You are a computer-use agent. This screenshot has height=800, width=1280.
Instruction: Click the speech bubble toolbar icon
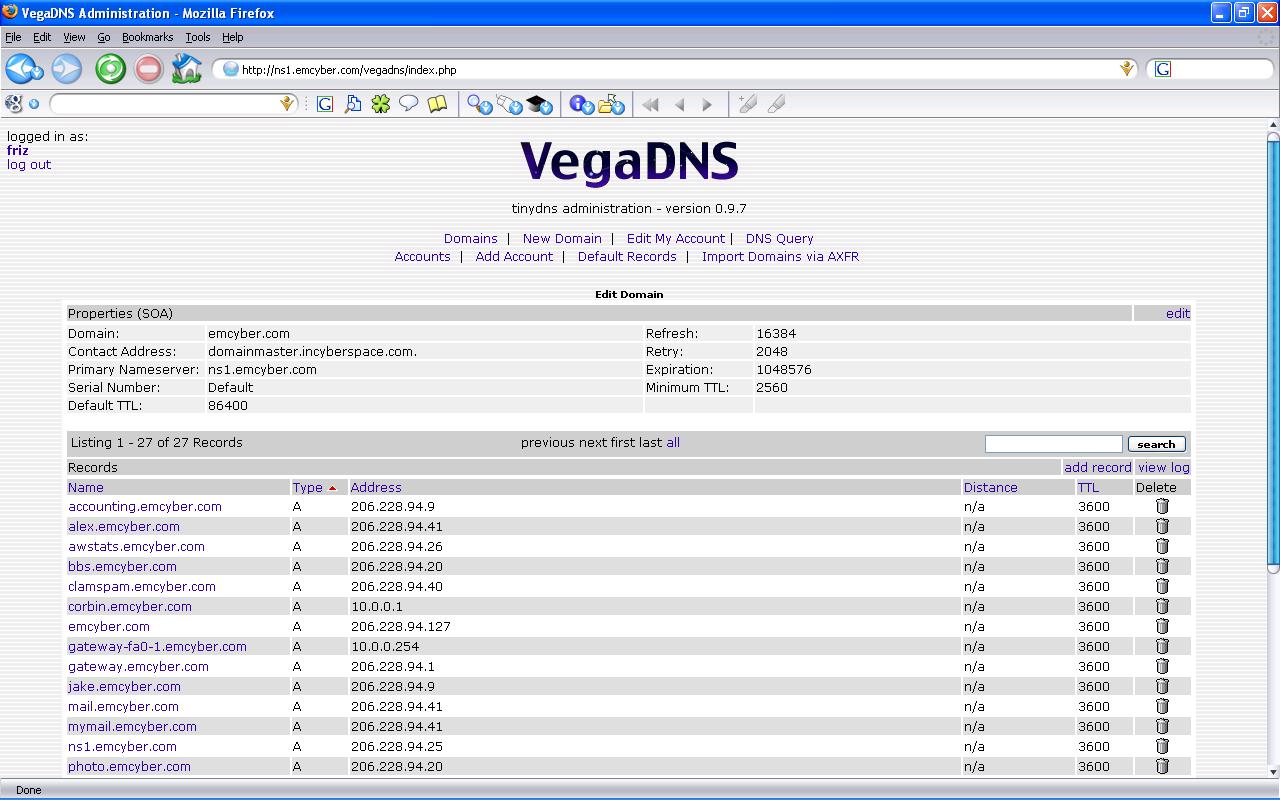tap(408, 103)
